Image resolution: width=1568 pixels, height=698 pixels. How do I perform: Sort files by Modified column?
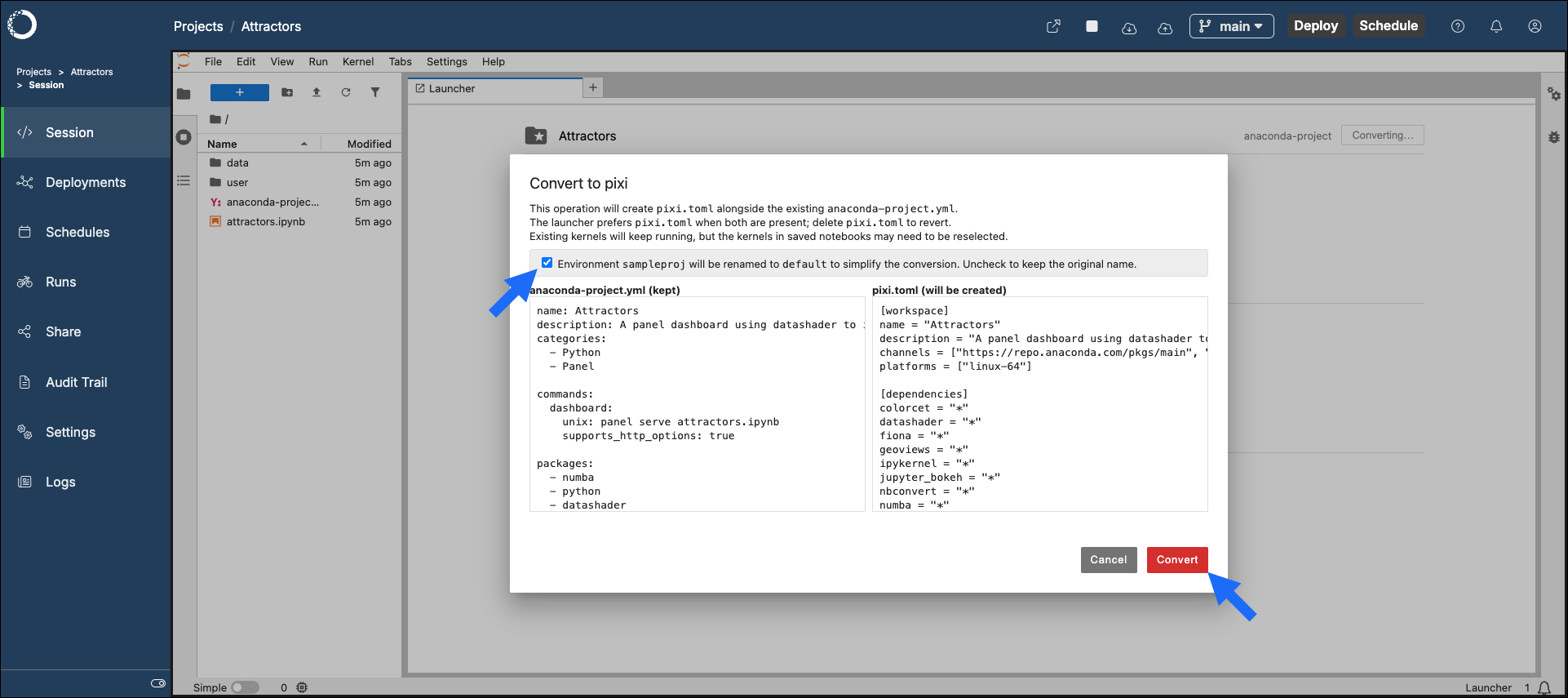tap(361, 144)
